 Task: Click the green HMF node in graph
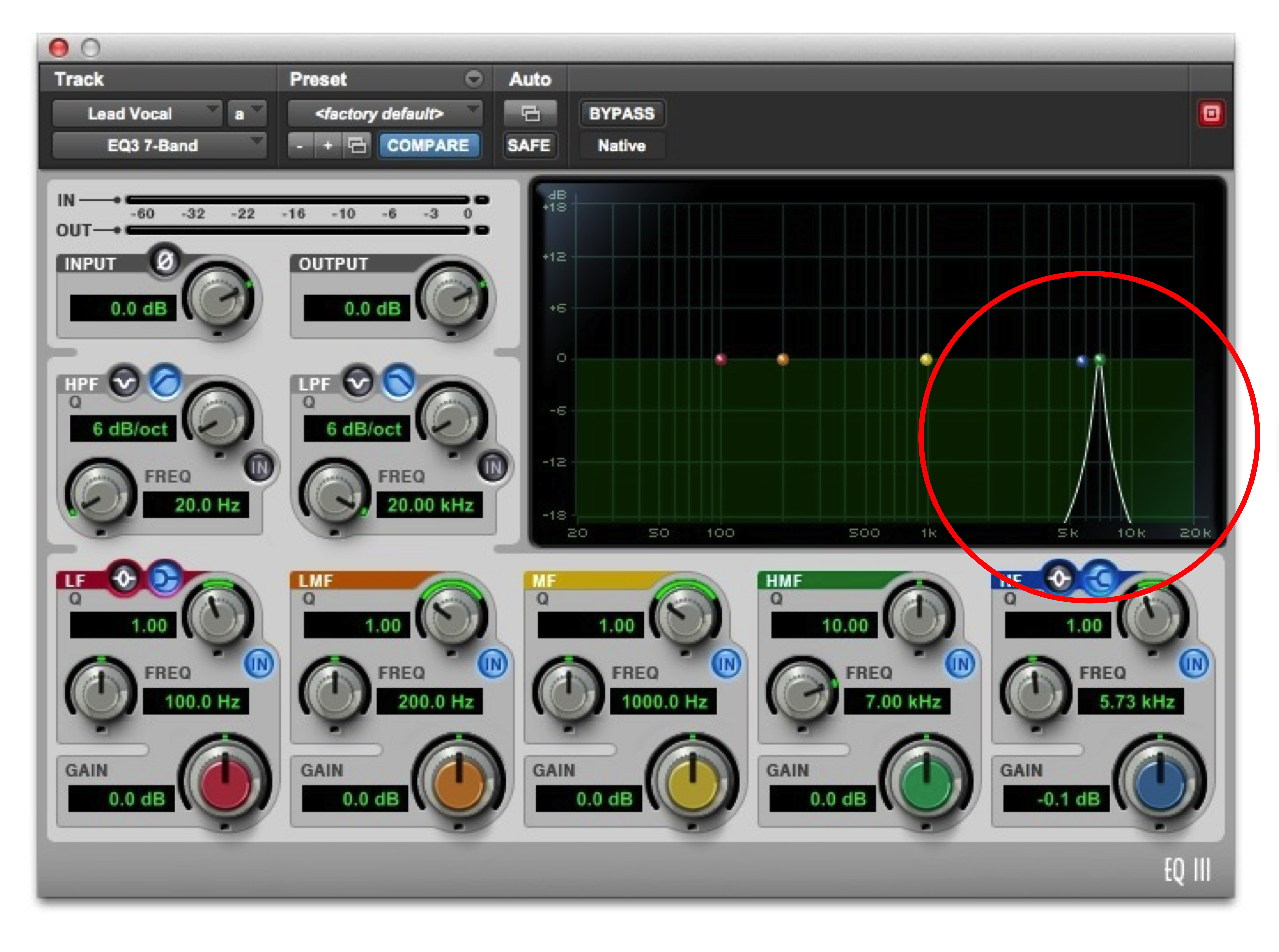(x=1100, y=359)
